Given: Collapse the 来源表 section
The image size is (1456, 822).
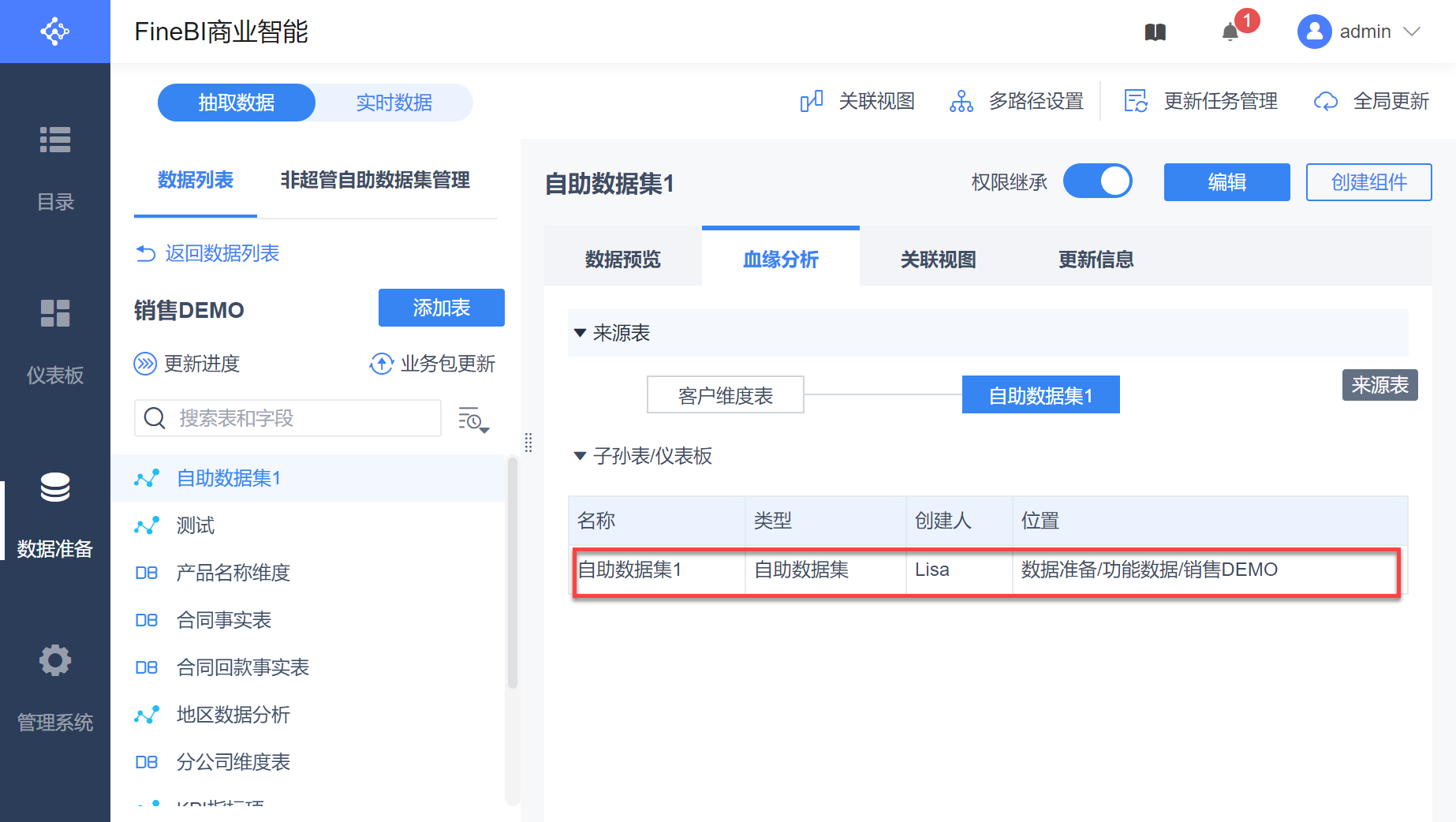Looking at the screenshot, I should tap(581, 333).
